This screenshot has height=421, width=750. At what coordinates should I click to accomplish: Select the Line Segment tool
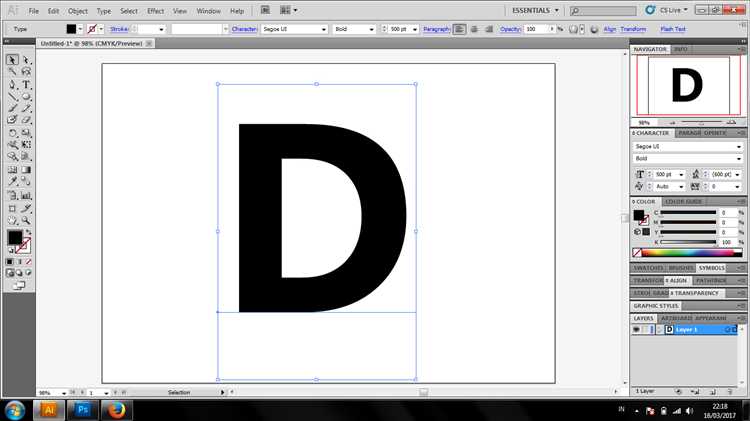coord(12,97)
